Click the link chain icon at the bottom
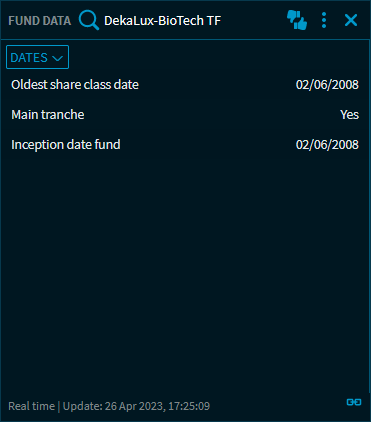Image resolution: width=371 pixels, height=422 pixels. click(x=354, y=402)
